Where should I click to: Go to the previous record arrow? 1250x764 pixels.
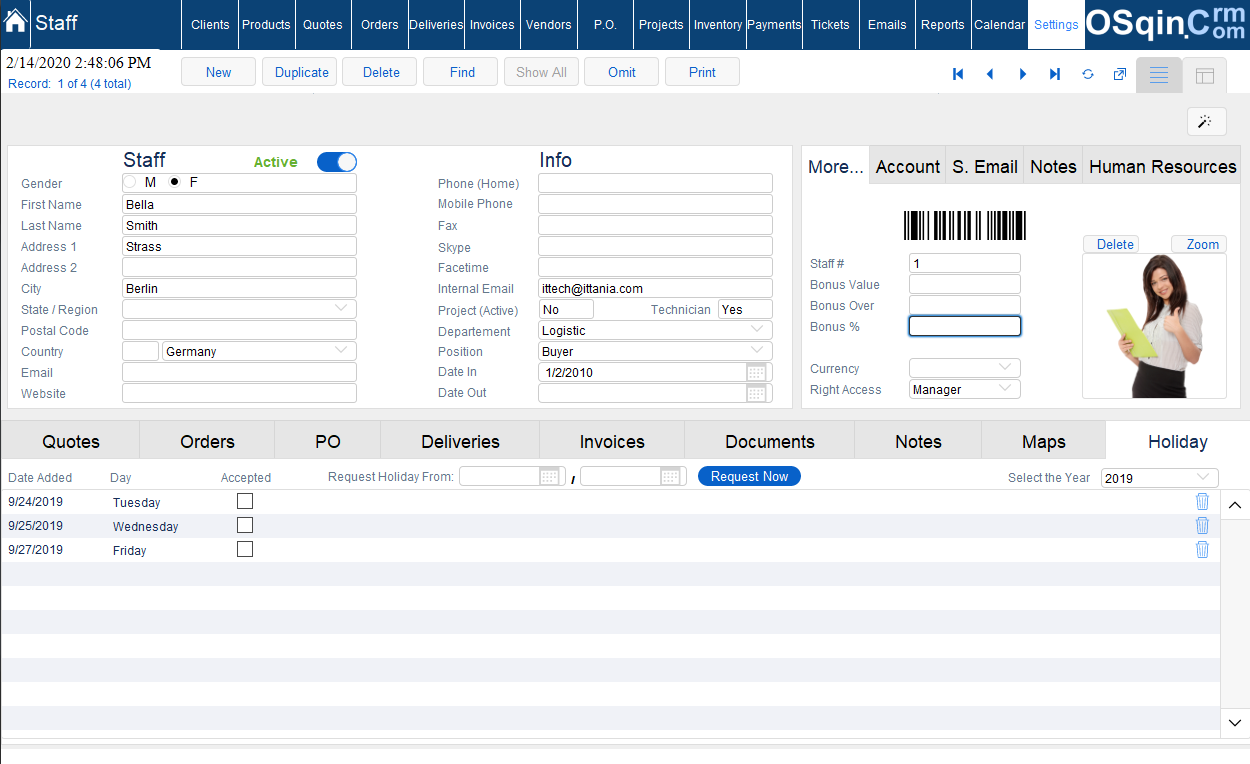[x=990, y=74]
